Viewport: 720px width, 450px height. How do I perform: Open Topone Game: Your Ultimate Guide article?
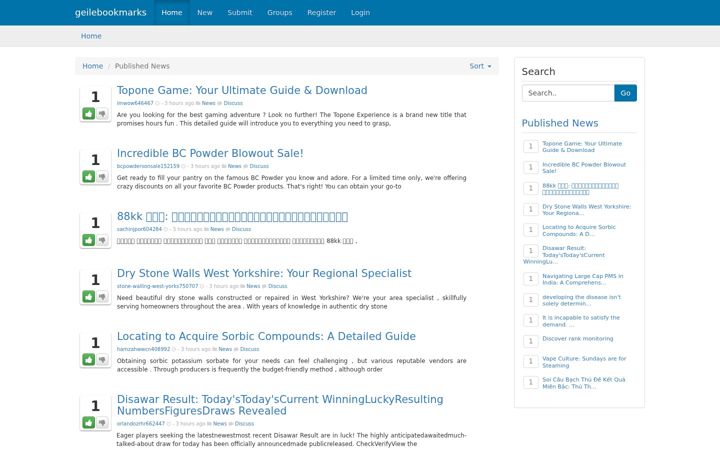pos(242,90)
